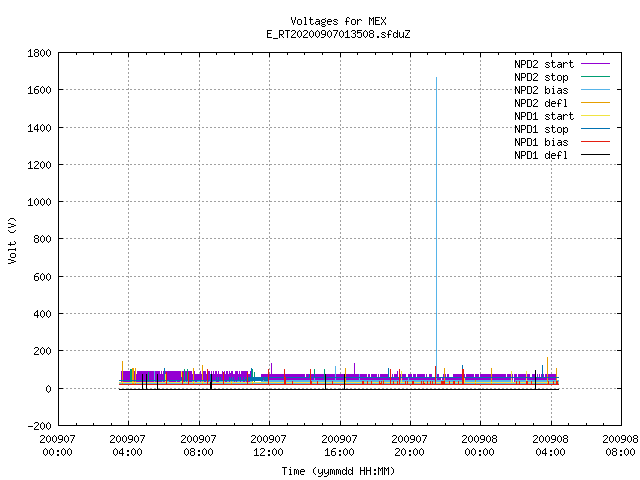Viewport: 640px width, 480px height.
Task: Click the 600 y-axis tick label
Action: tap(42, 277)
